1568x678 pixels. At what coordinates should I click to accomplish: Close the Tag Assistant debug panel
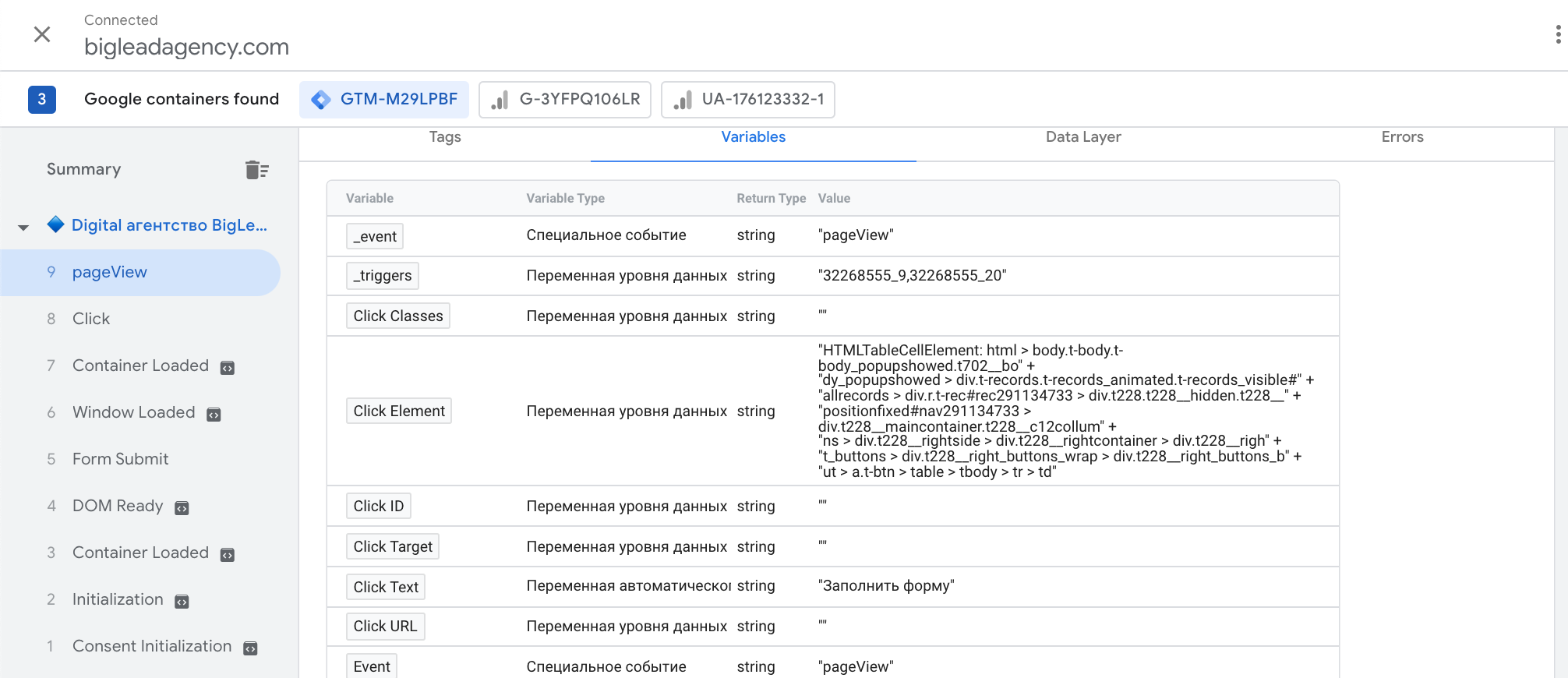tap(42, 34)
